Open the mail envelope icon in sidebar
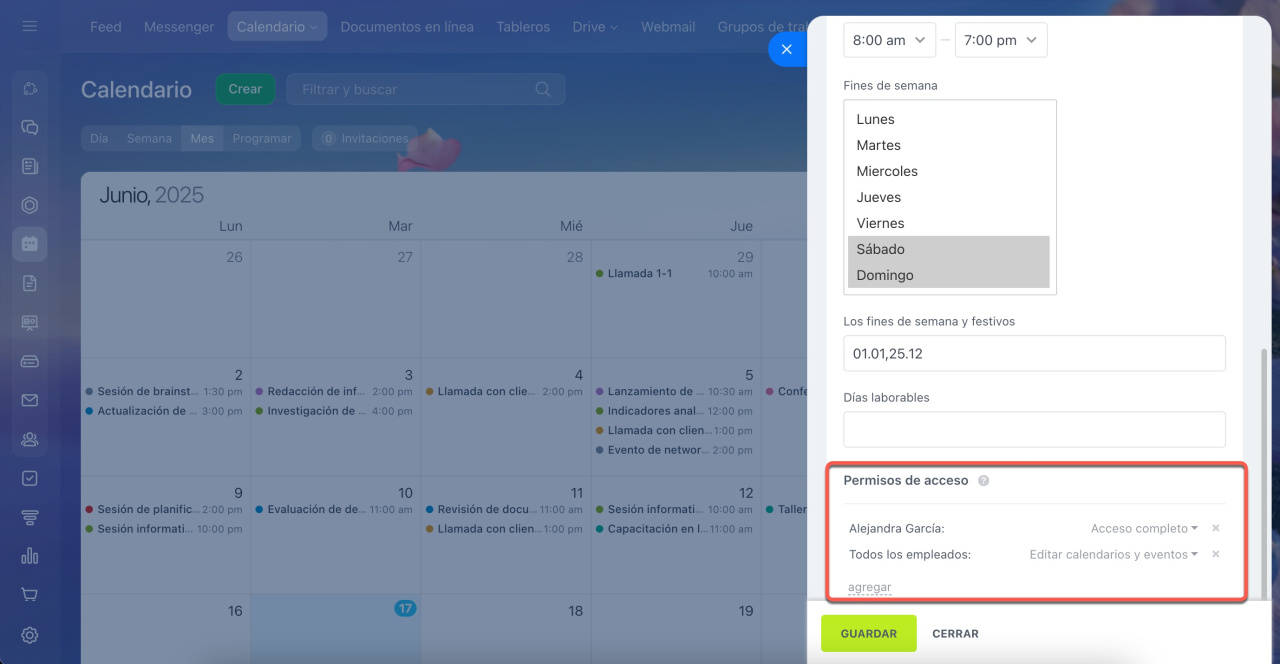Screen dimensions: 1280x664 click(29, 400)
